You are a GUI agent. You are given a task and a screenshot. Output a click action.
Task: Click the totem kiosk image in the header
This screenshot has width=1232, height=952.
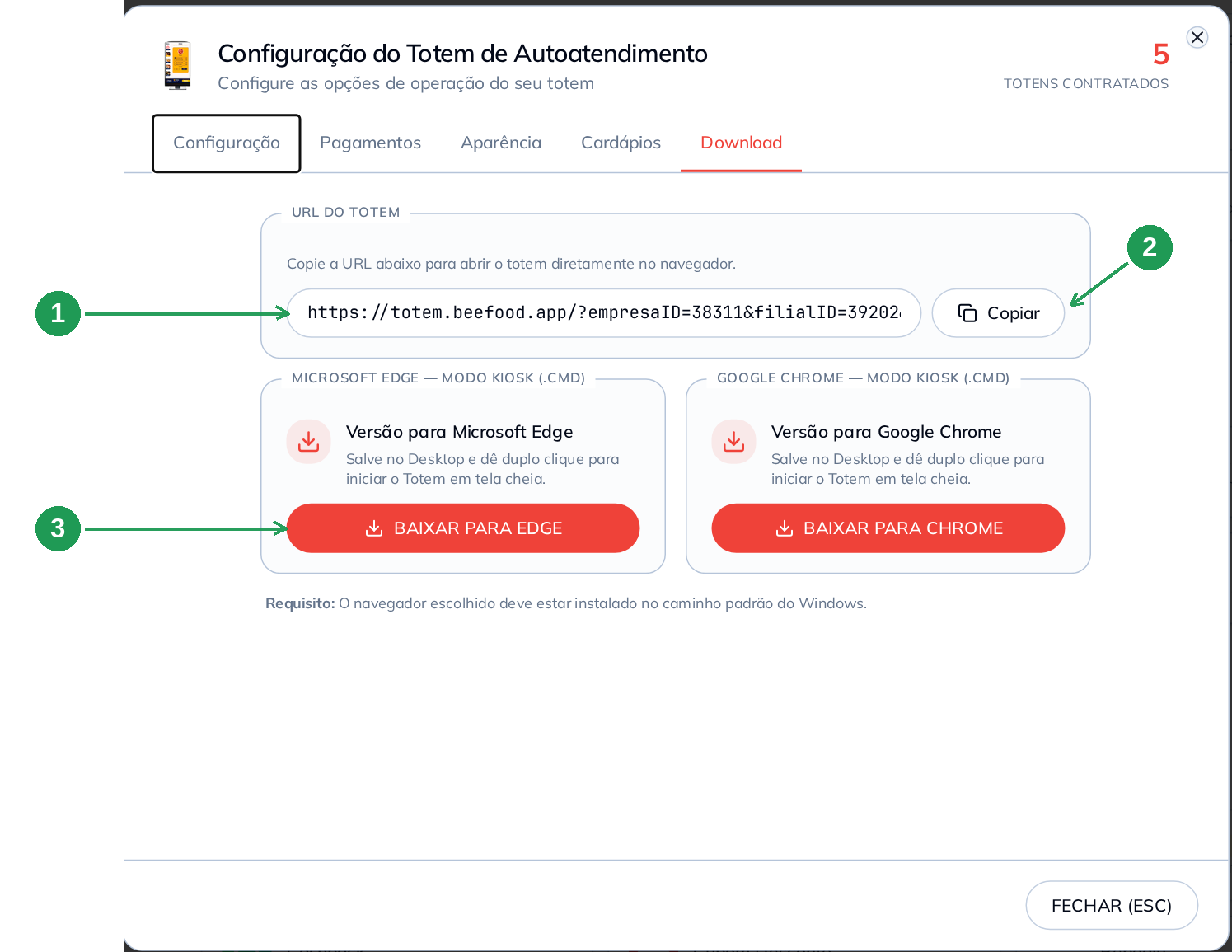(x=177, y=65)
